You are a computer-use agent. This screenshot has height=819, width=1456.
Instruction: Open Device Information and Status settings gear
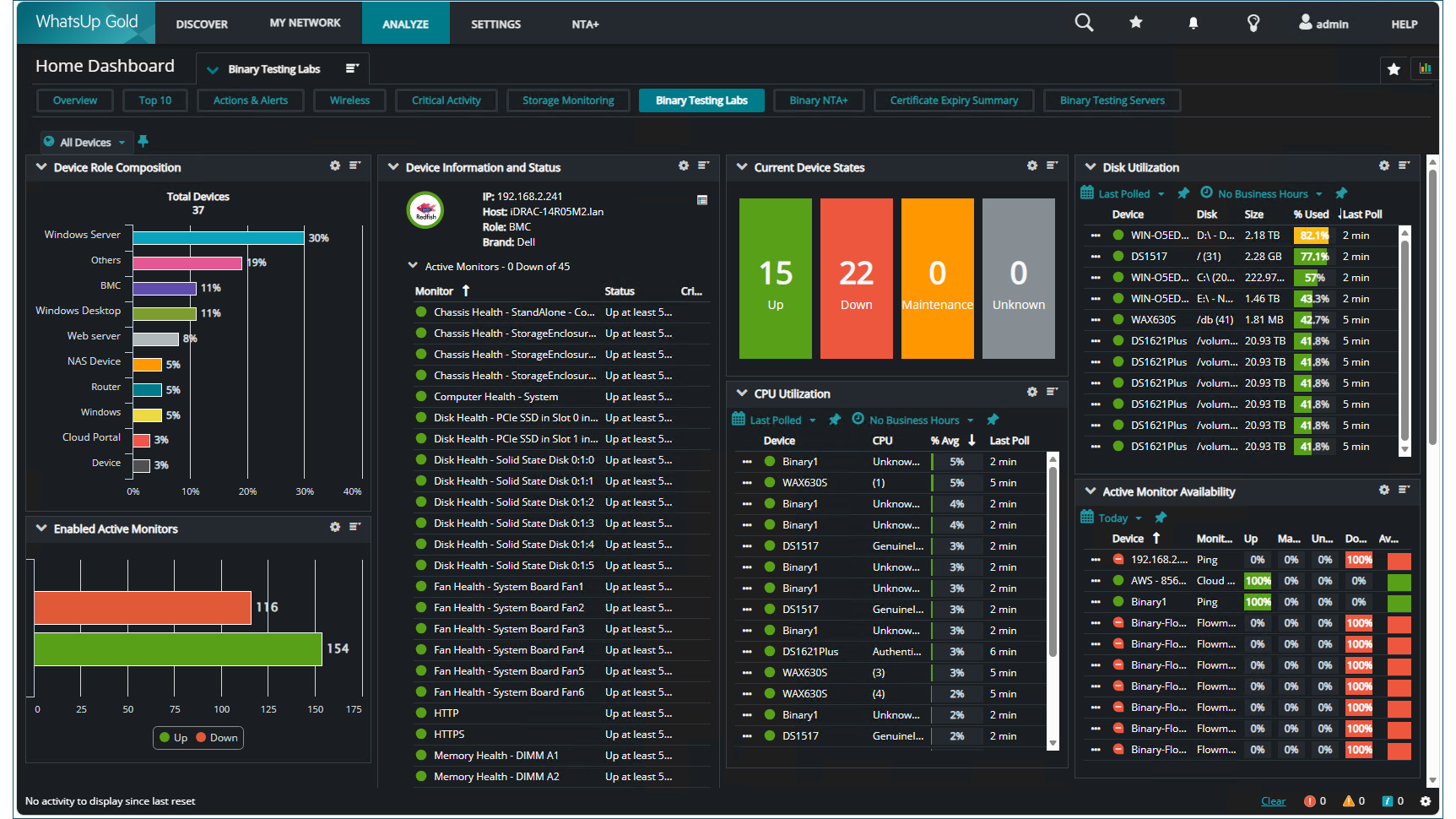pos(684,166)
